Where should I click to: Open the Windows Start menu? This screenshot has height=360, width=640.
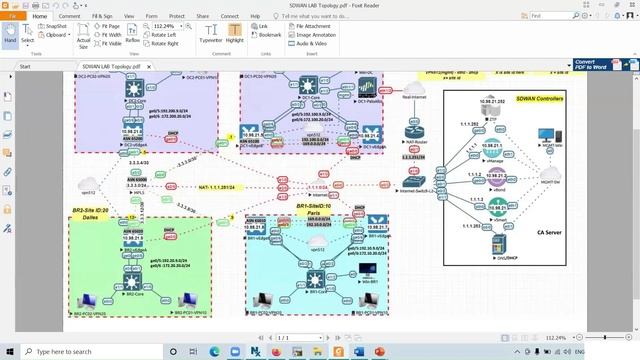10,351
